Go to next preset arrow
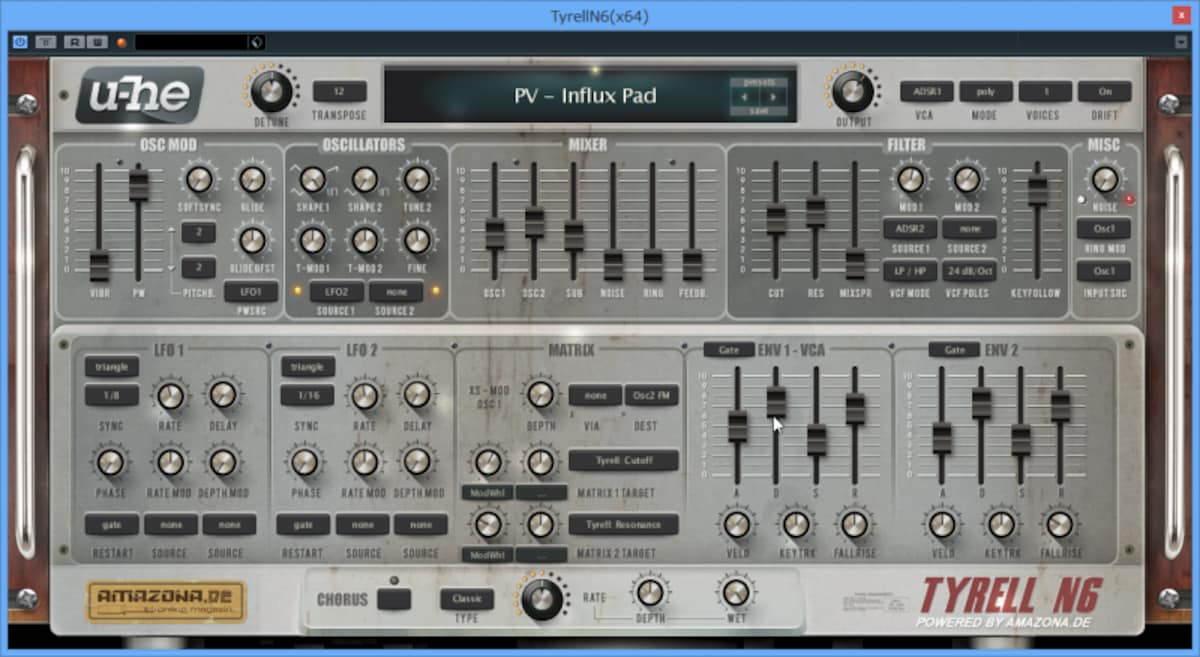 (773, 97)
